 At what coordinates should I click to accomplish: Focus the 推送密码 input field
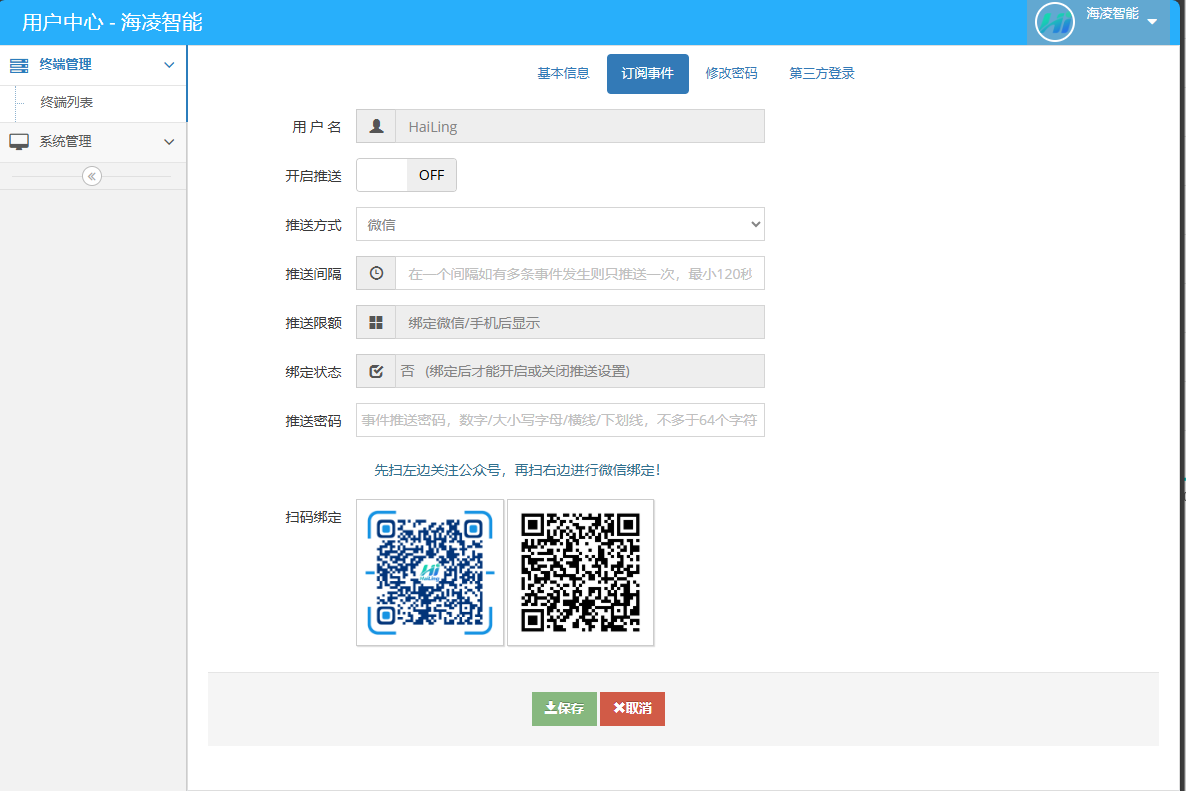click(560, 420)
